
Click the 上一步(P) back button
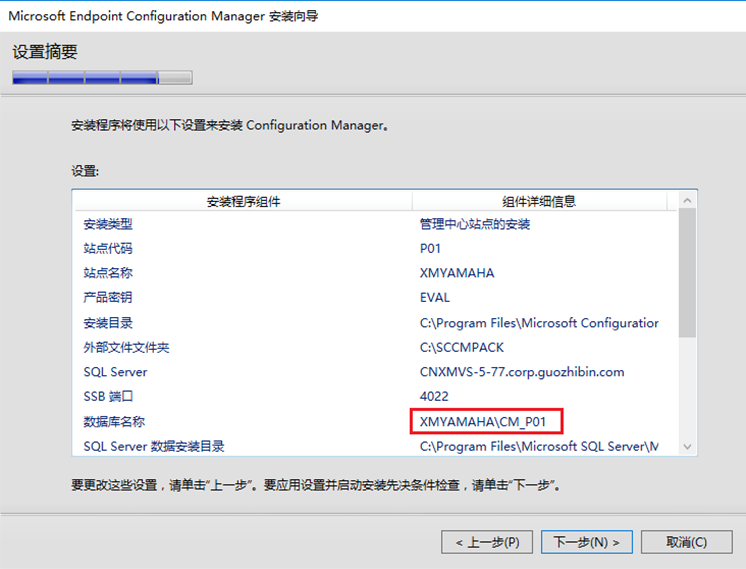[487, 542]
